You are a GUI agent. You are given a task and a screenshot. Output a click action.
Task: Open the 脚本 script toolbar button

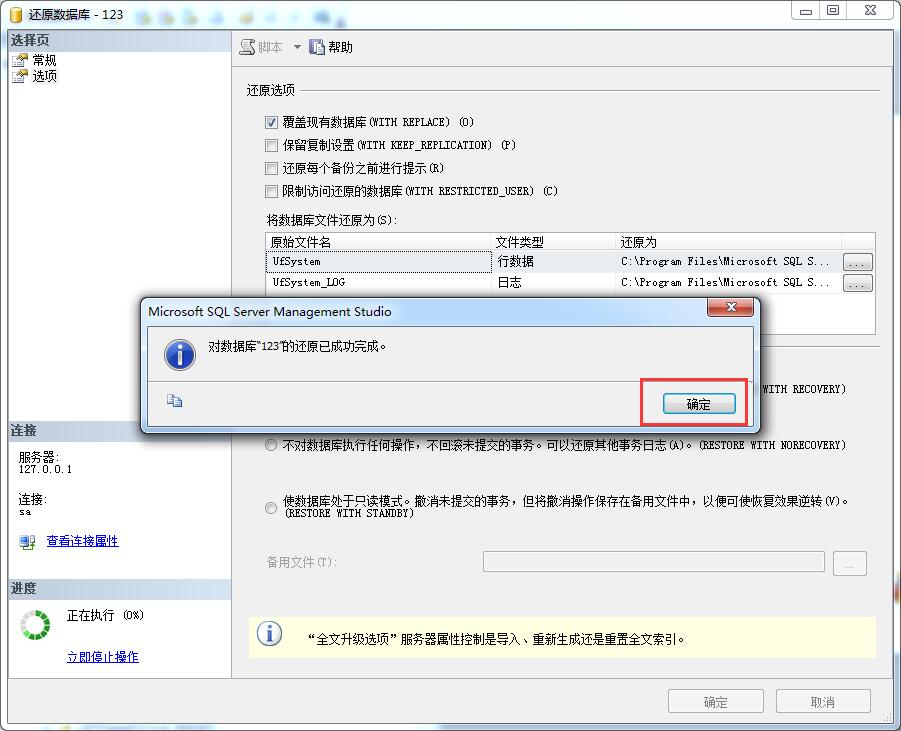click(x=261, y=47)
